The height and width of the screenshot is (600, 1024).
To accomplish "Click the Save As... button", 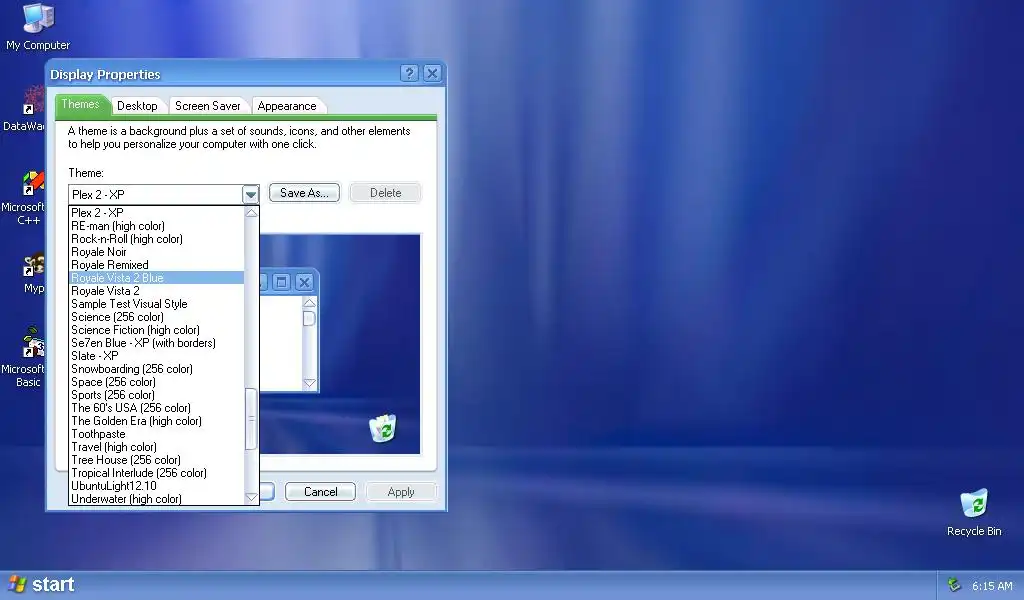I will tap(304, 193).
